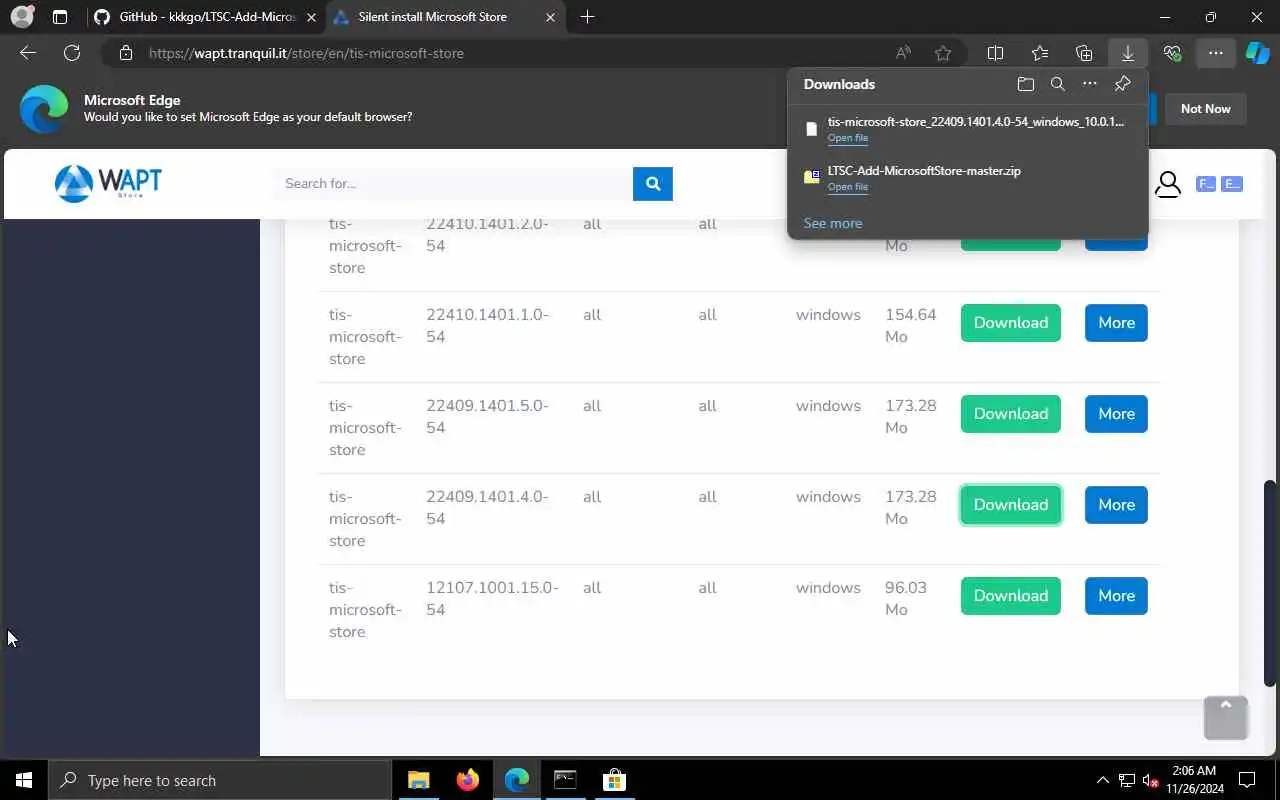Select size text 96.03 Mo

906,599
